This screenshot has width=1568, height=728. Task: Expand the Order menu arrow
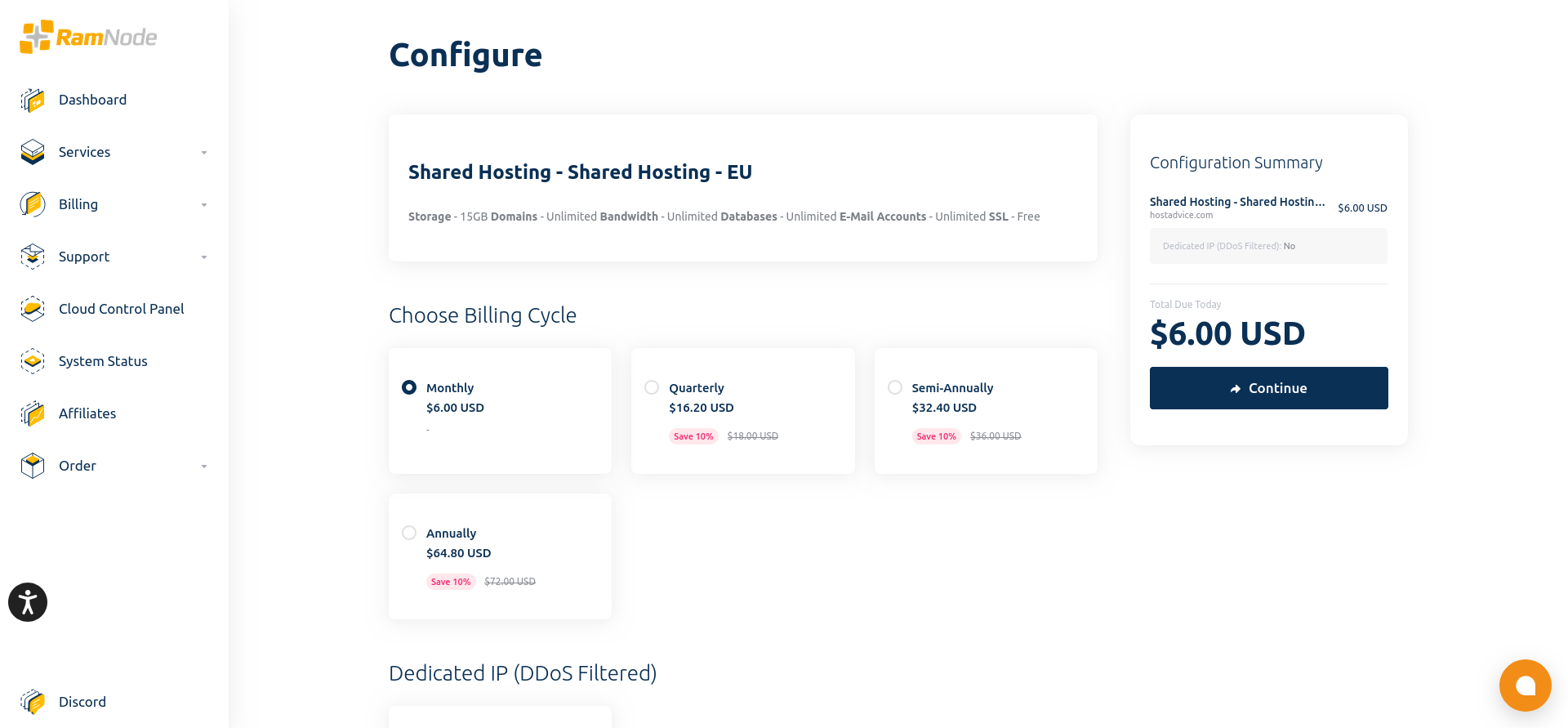(204, 467)
